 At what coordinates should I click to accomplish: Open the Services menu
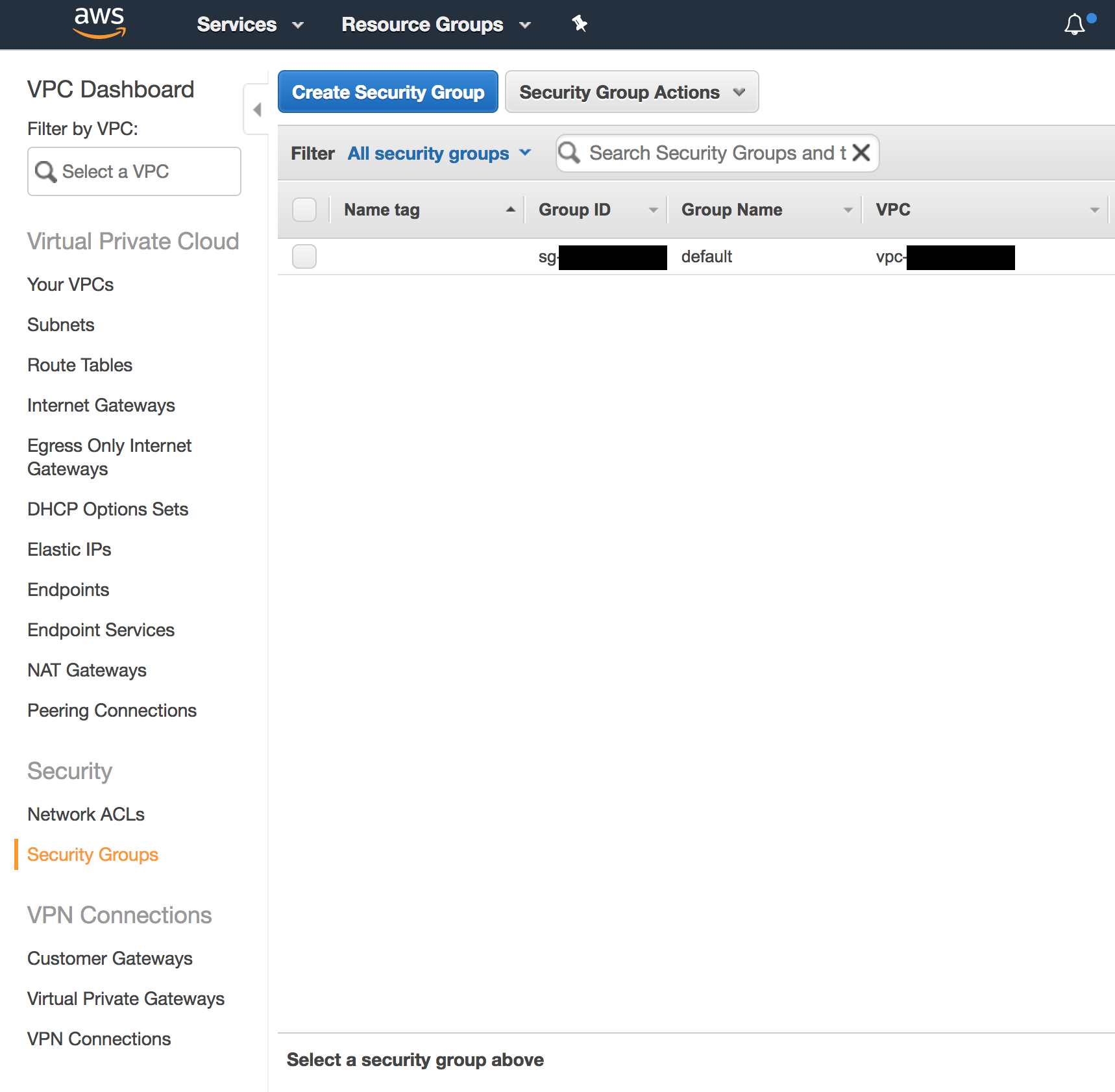coord(250,25)
